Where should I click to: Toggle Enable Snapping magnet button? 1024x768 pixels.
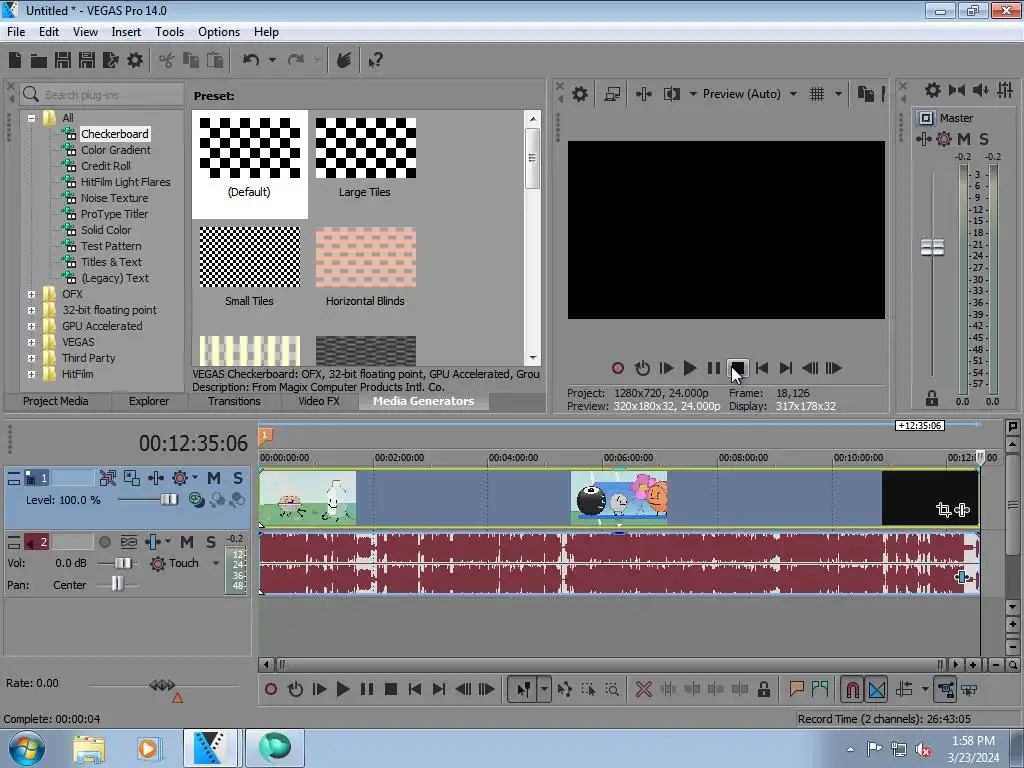click(853, 689)
